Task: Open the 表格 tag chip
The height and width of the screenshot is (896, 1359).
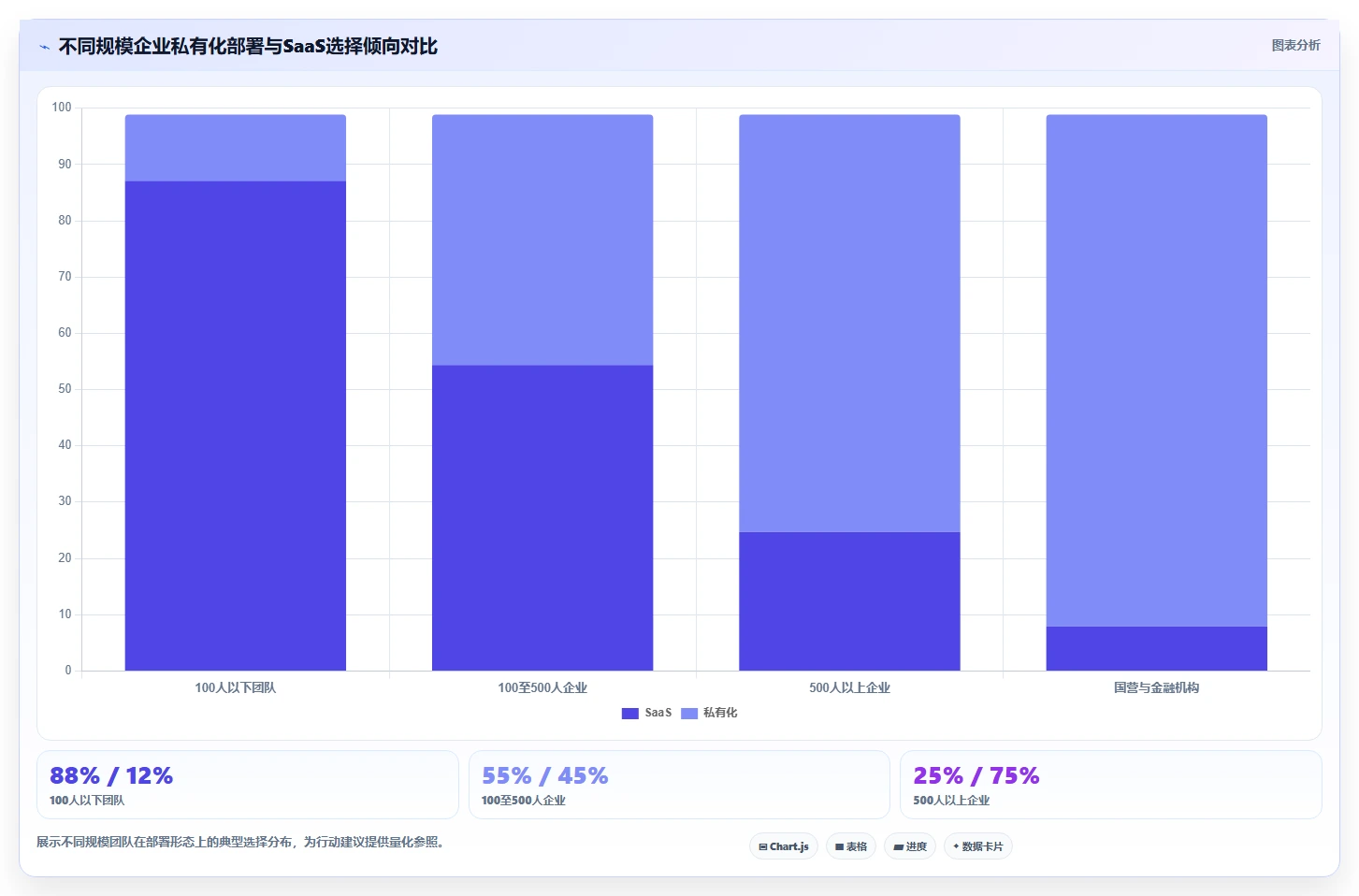Action: (x=851, y=846)
